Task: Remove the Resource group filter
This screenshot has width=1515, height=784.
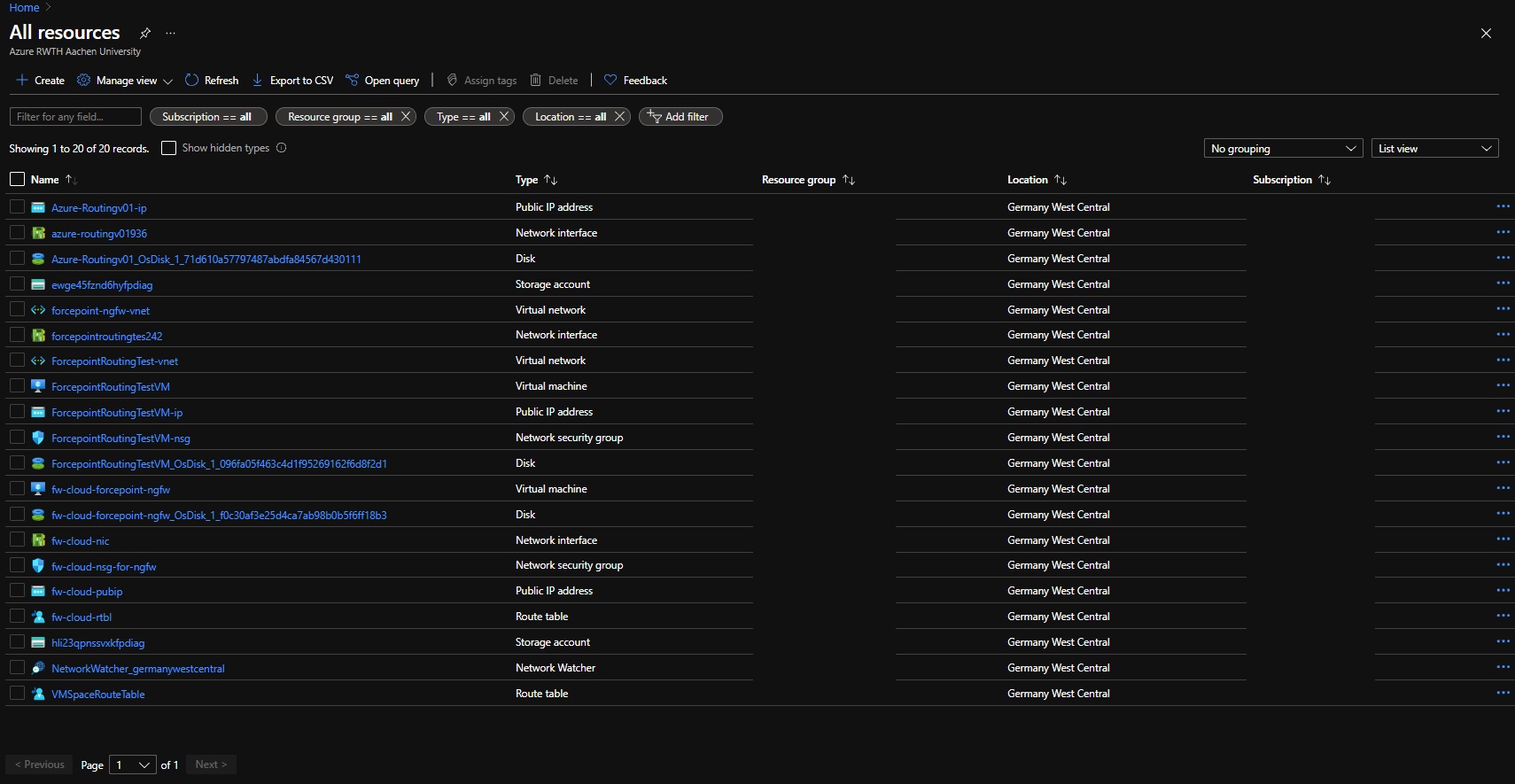Action: pyautogui.click(x=406, y=116)
